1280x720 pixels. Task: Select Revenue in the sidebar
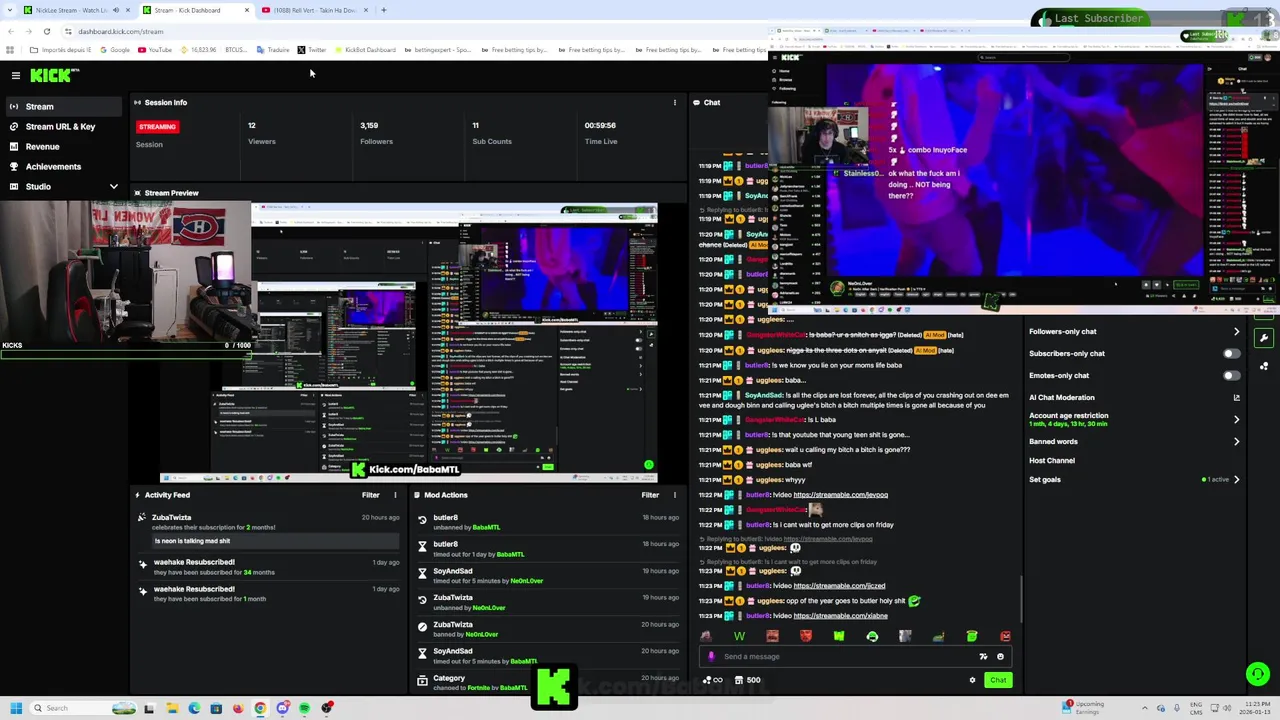pos(63,146)
